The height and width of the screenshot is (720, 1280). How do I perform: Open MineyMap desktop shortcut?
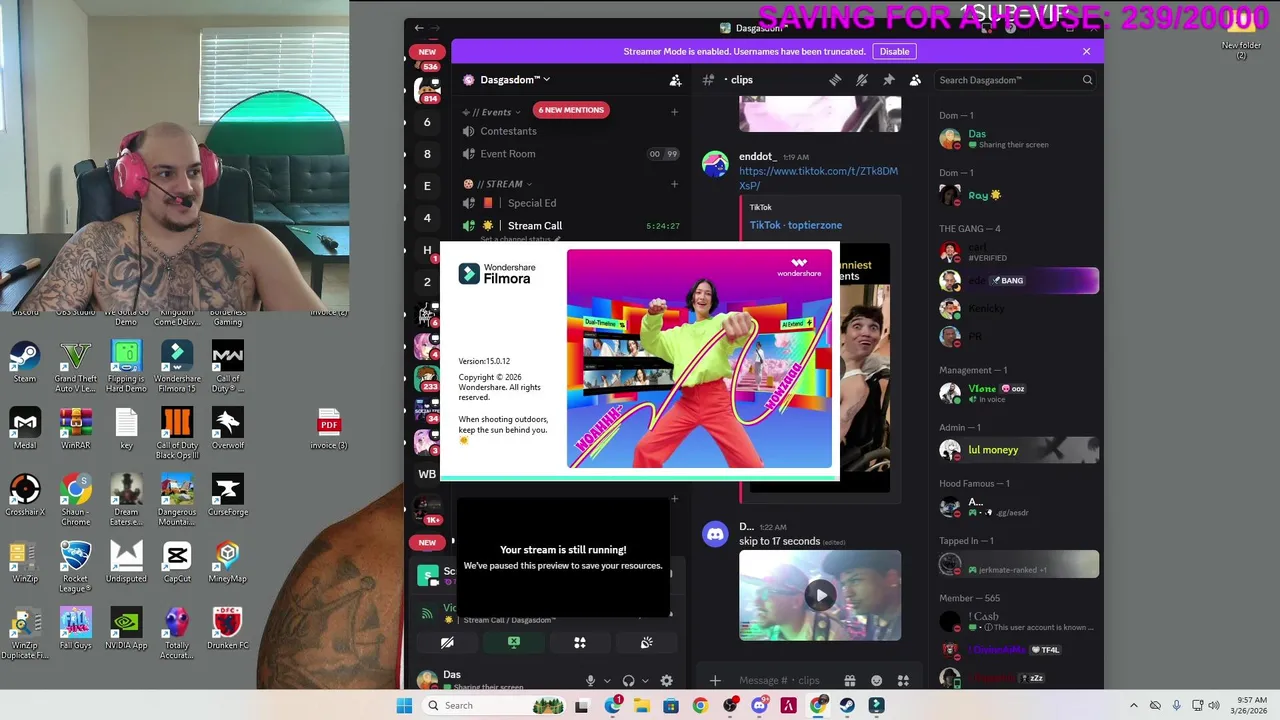coord(228,562)
